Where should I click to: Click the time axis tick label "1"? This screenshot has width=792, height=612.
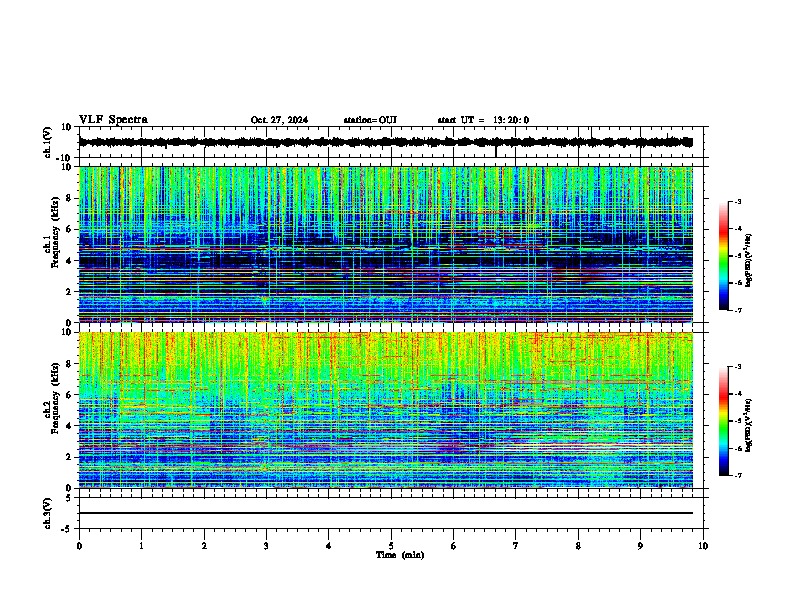[x=141, y=546]
